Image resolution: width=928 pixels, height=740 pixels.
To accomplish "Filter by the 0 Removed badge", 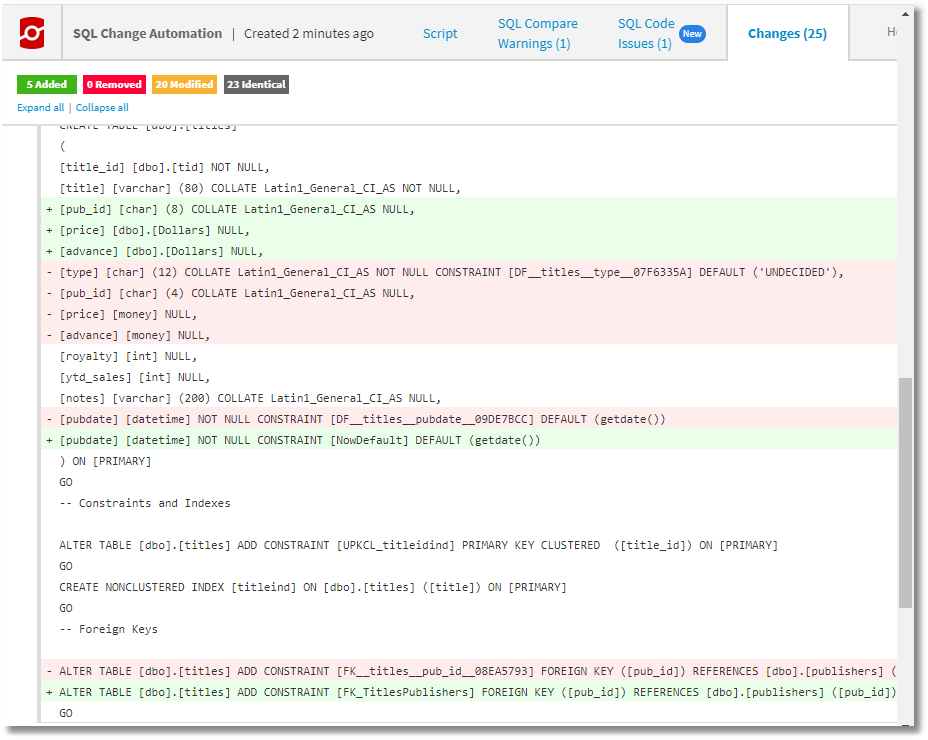I will pyautogui.click(x=114, y=85).
